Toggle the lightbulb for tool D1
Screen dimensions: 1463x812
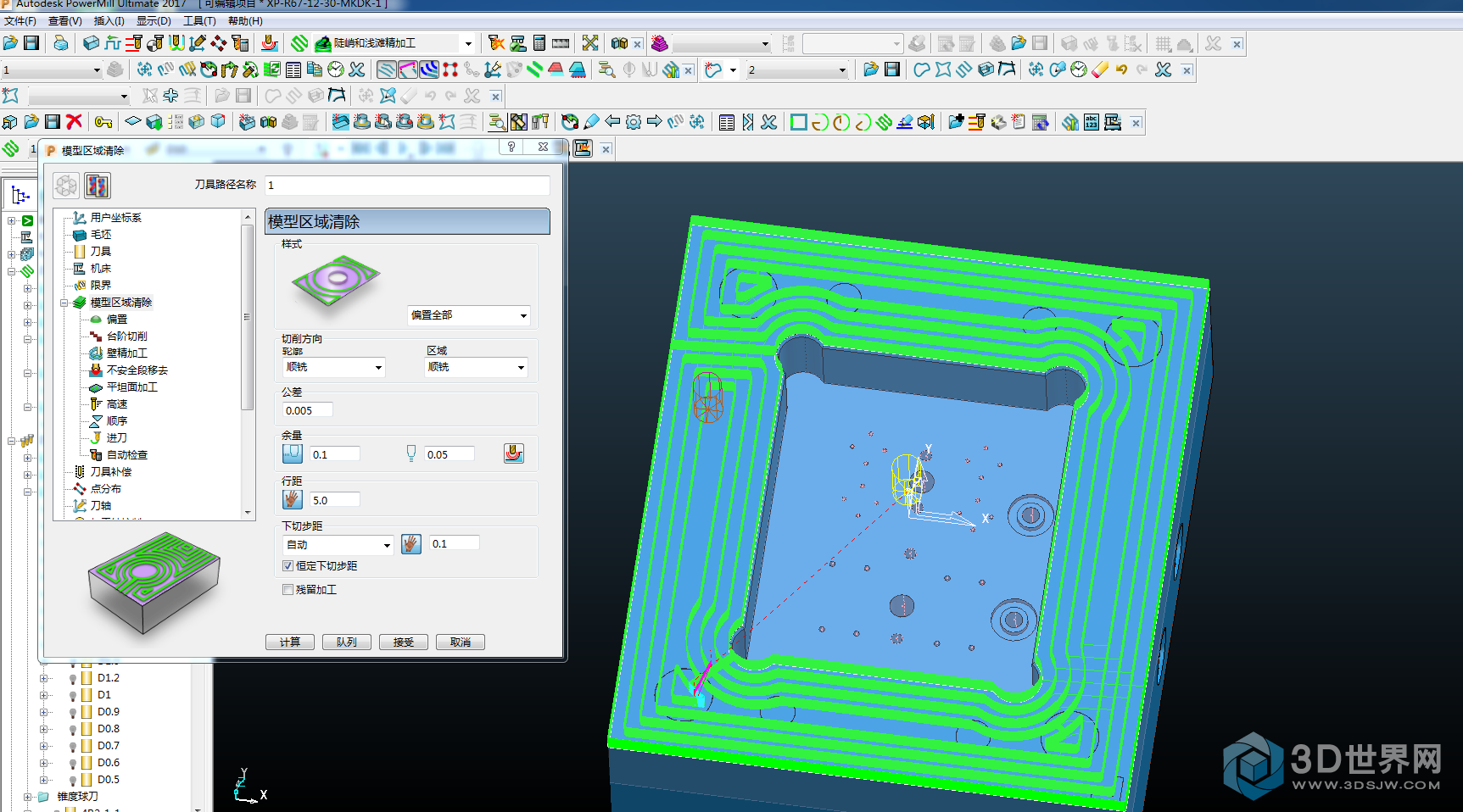tap(73, 695)
